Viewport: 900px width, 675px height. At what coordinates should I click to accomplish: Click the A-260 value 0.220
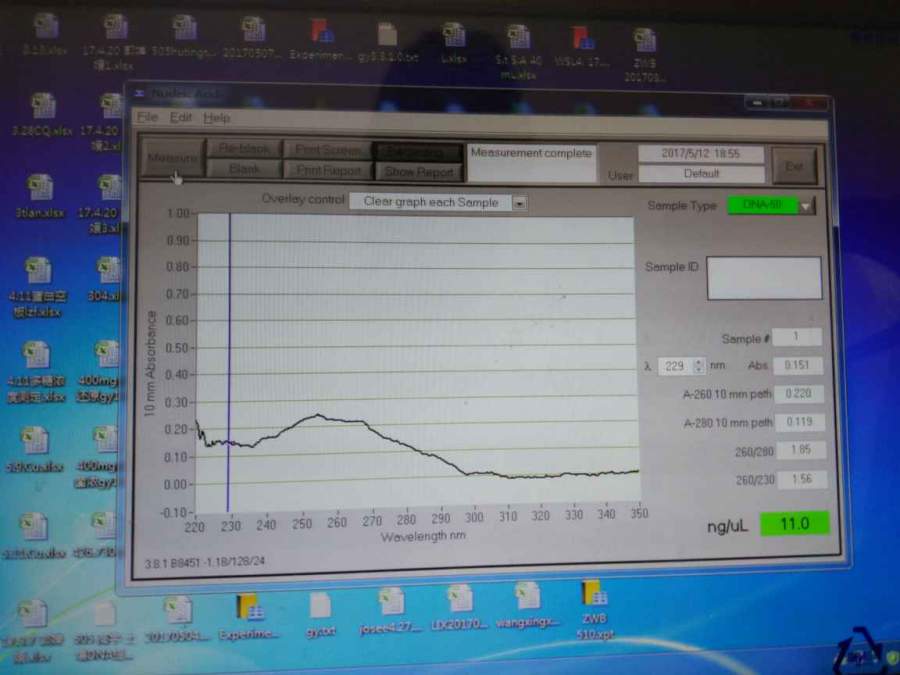(798, 393)
